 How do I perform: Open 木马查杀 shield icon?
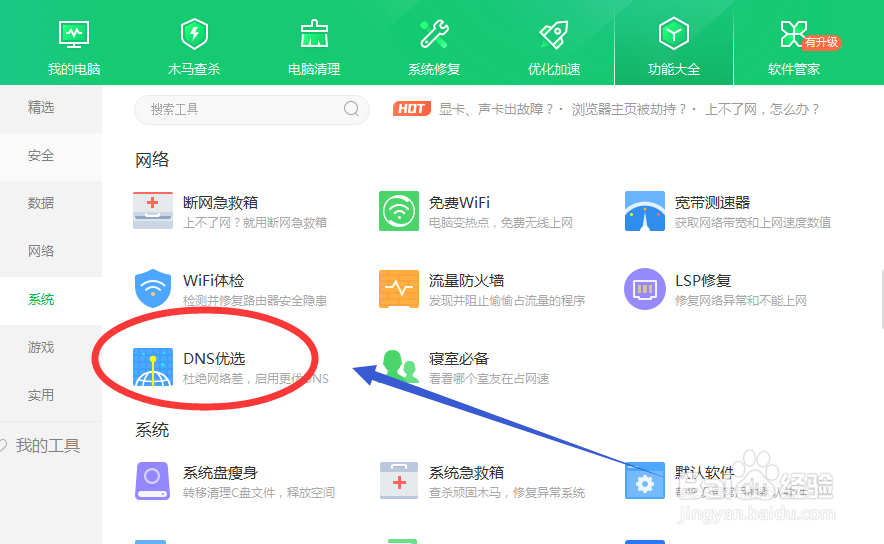point(194,34)
